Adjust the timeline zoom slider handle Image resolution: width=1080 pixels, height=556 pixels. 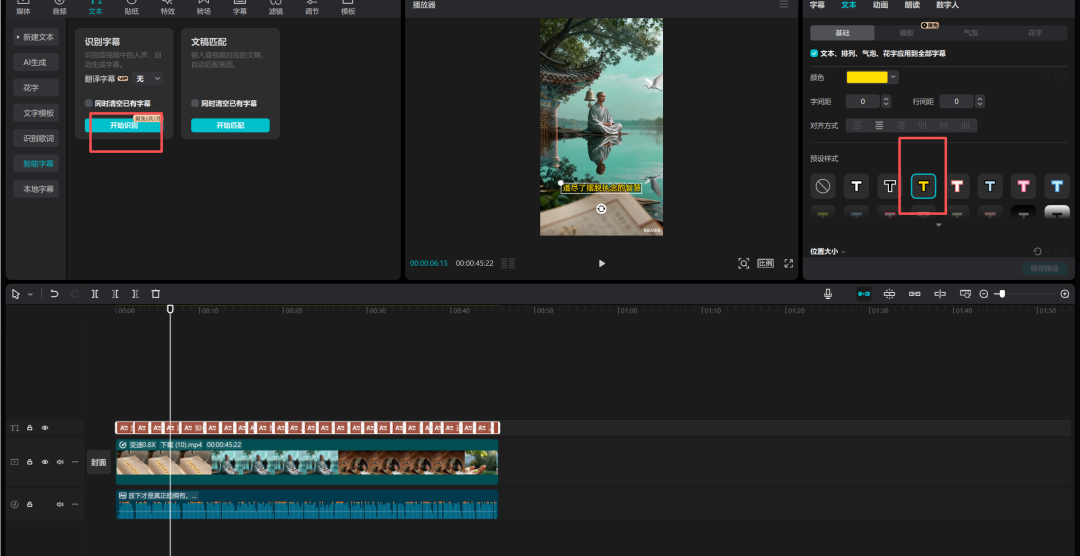1001,294
